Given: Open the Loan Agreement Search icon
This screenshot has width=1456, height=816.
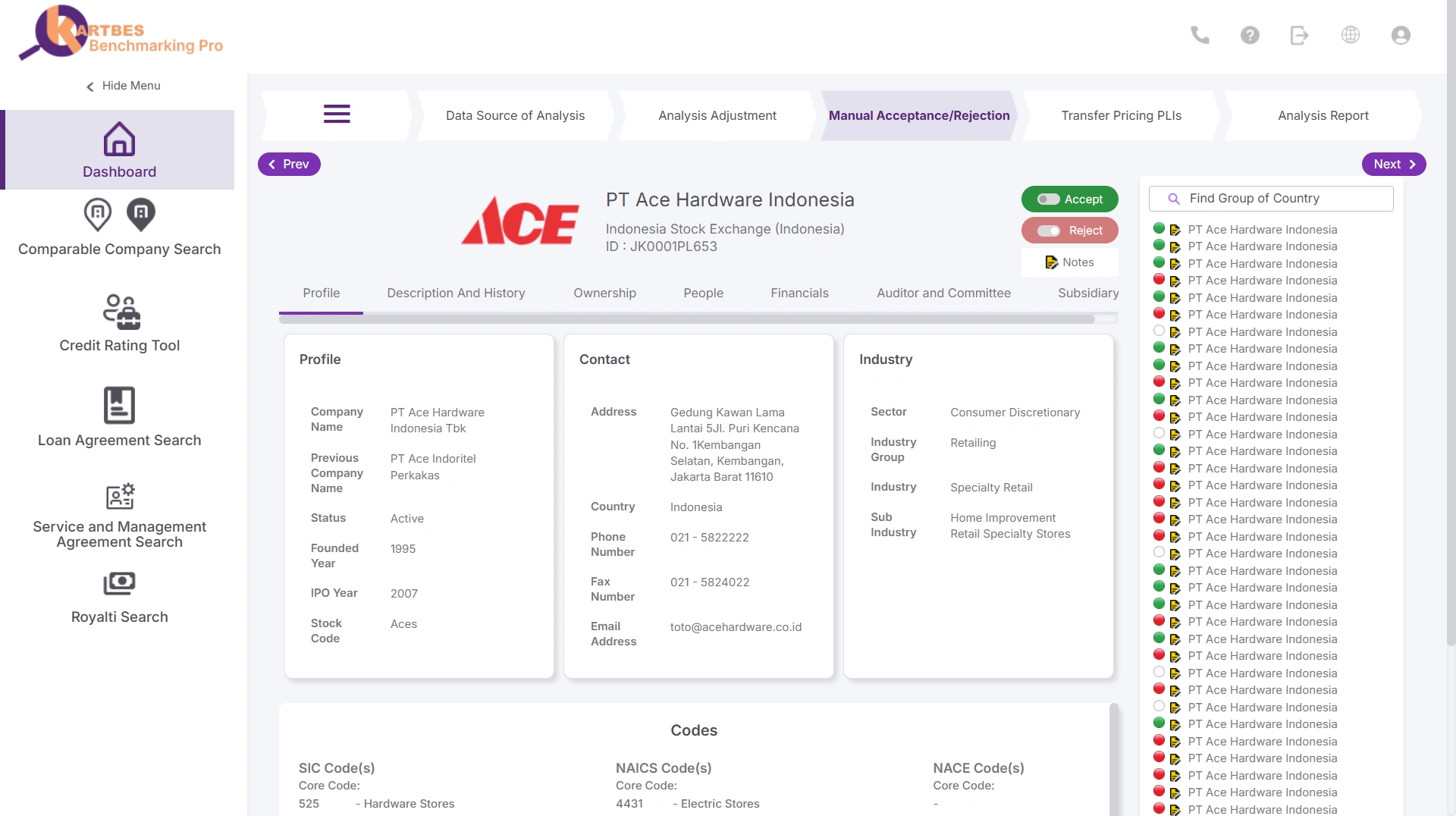Looking at the screenshot, I should click(119, 405).
